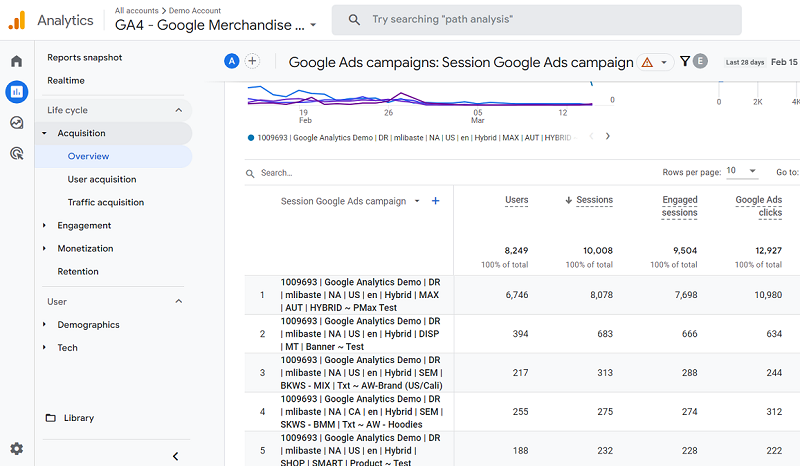This screenshot has width=800, height=466.
Task: Focus the table Search field
Action: point(277,173)
